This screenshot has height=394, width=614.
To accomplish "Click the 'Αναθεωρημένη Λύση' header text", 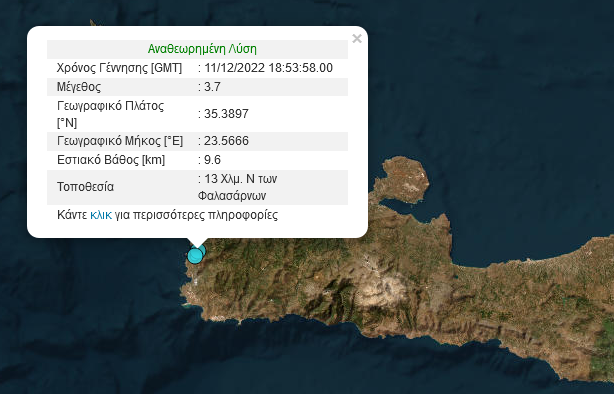I will point(202,49).
